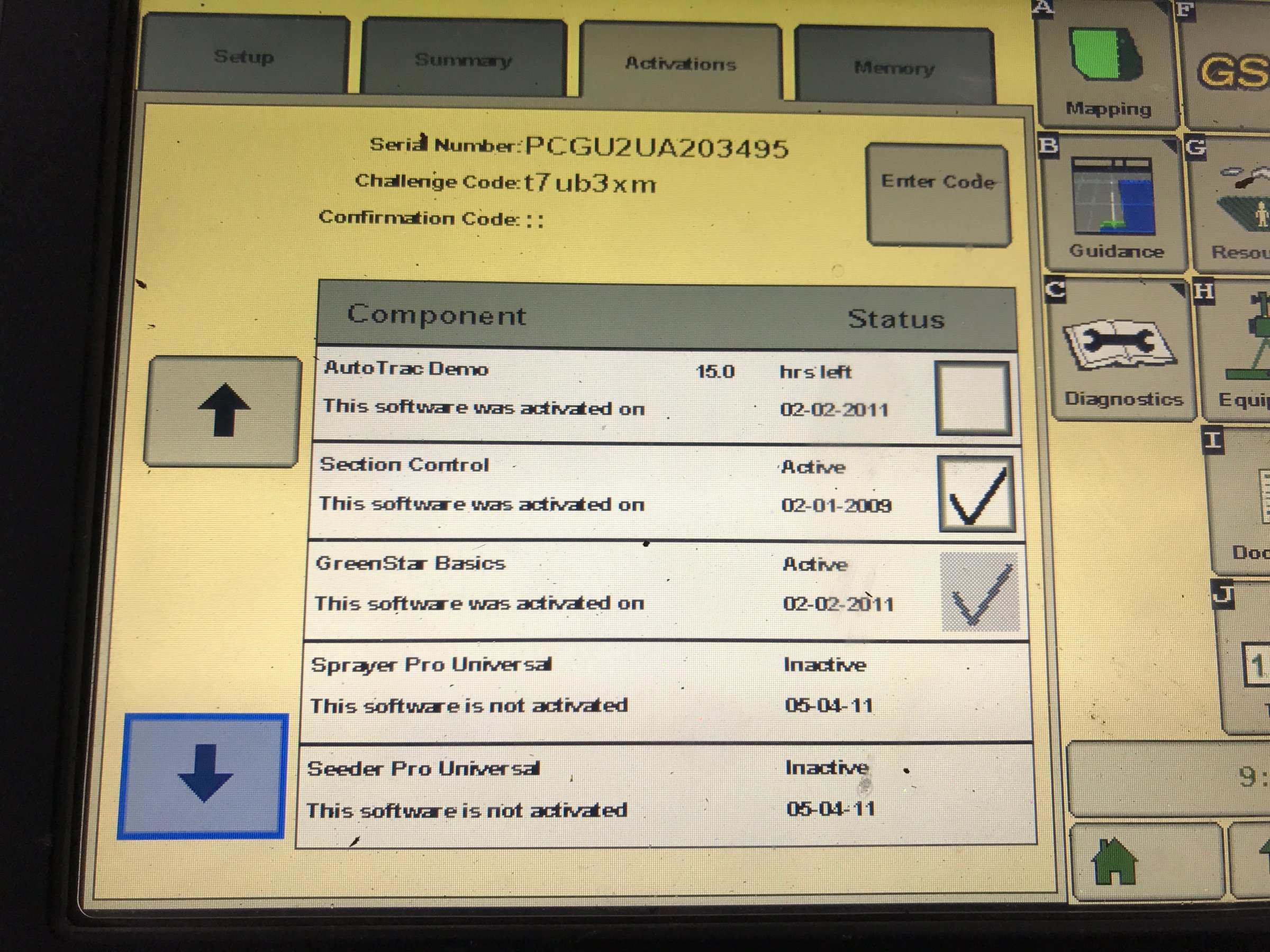Select the Section Control component row

click(x=666, y=492)
